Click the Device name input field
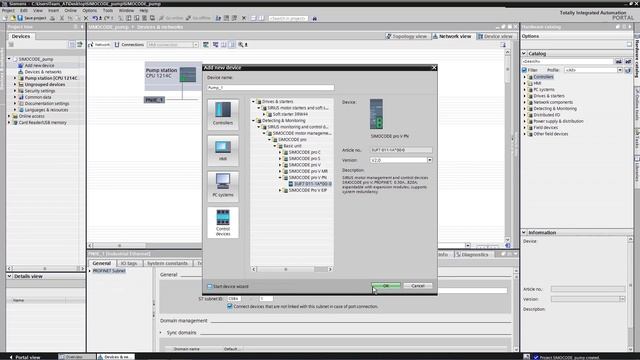Screen dimensions: 640x360 point(271,88)
